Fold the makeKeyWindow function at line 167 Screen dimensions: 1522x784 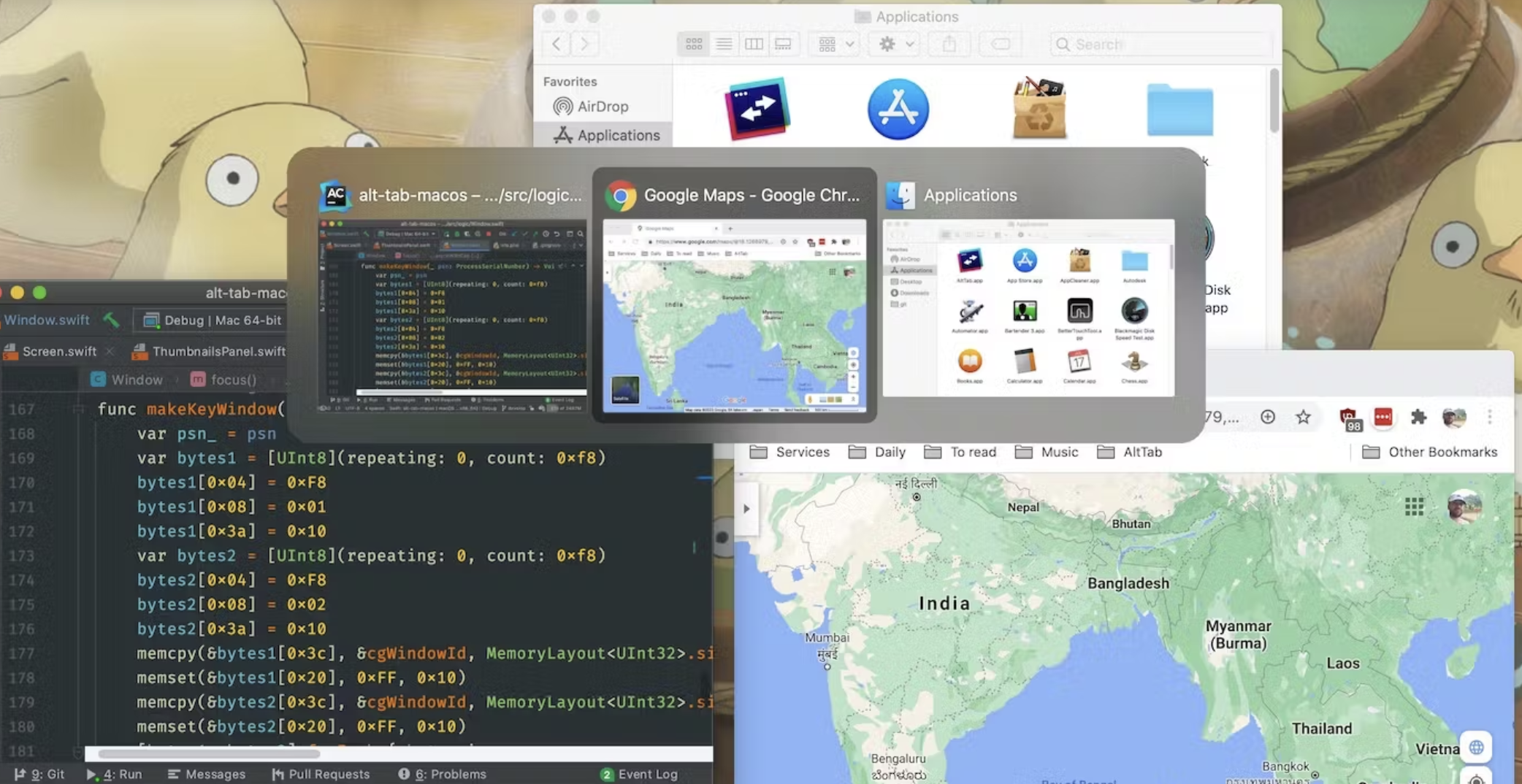[78, 410]
